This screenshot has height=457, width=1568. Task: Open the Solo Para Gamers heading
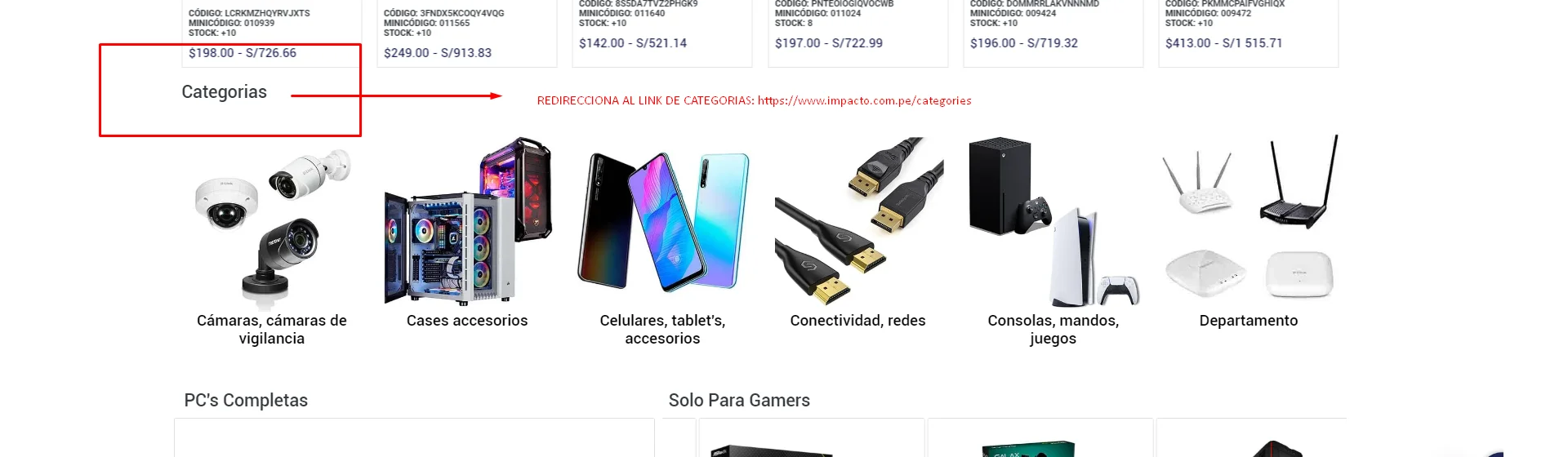tap(739, 401)
